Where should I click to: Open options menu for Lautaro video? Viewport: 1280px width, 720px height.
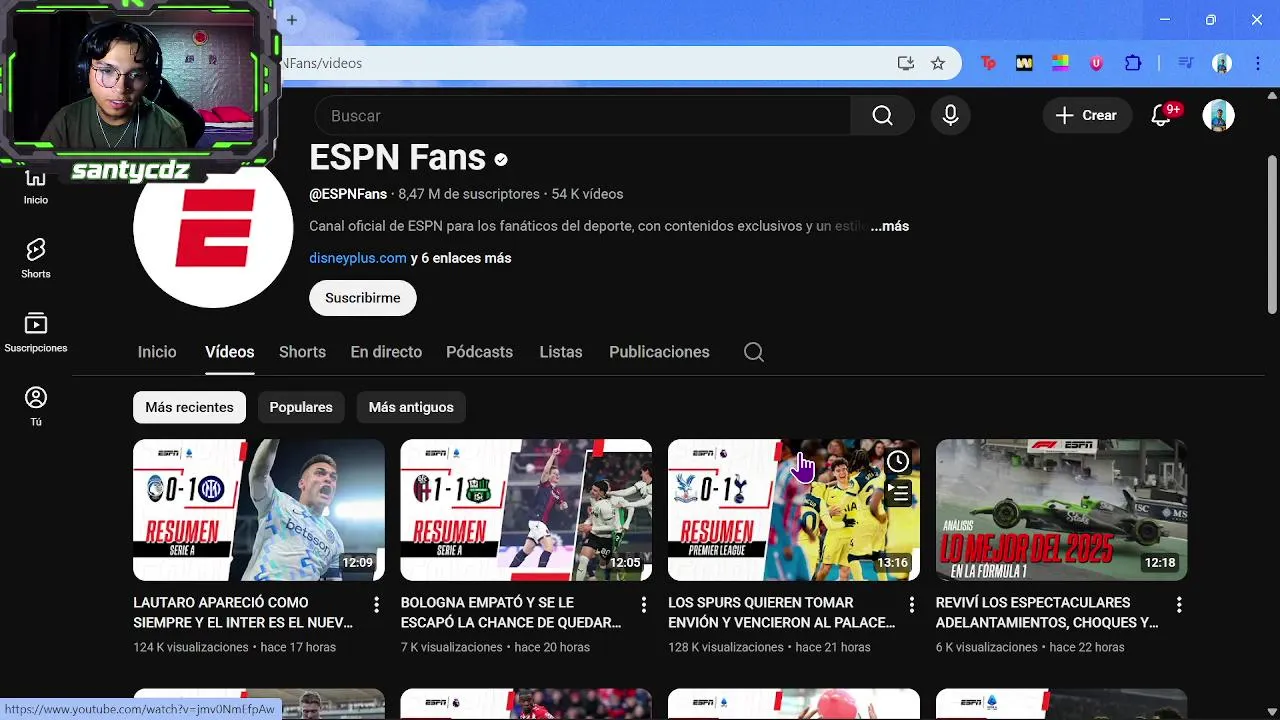point(376,604)
